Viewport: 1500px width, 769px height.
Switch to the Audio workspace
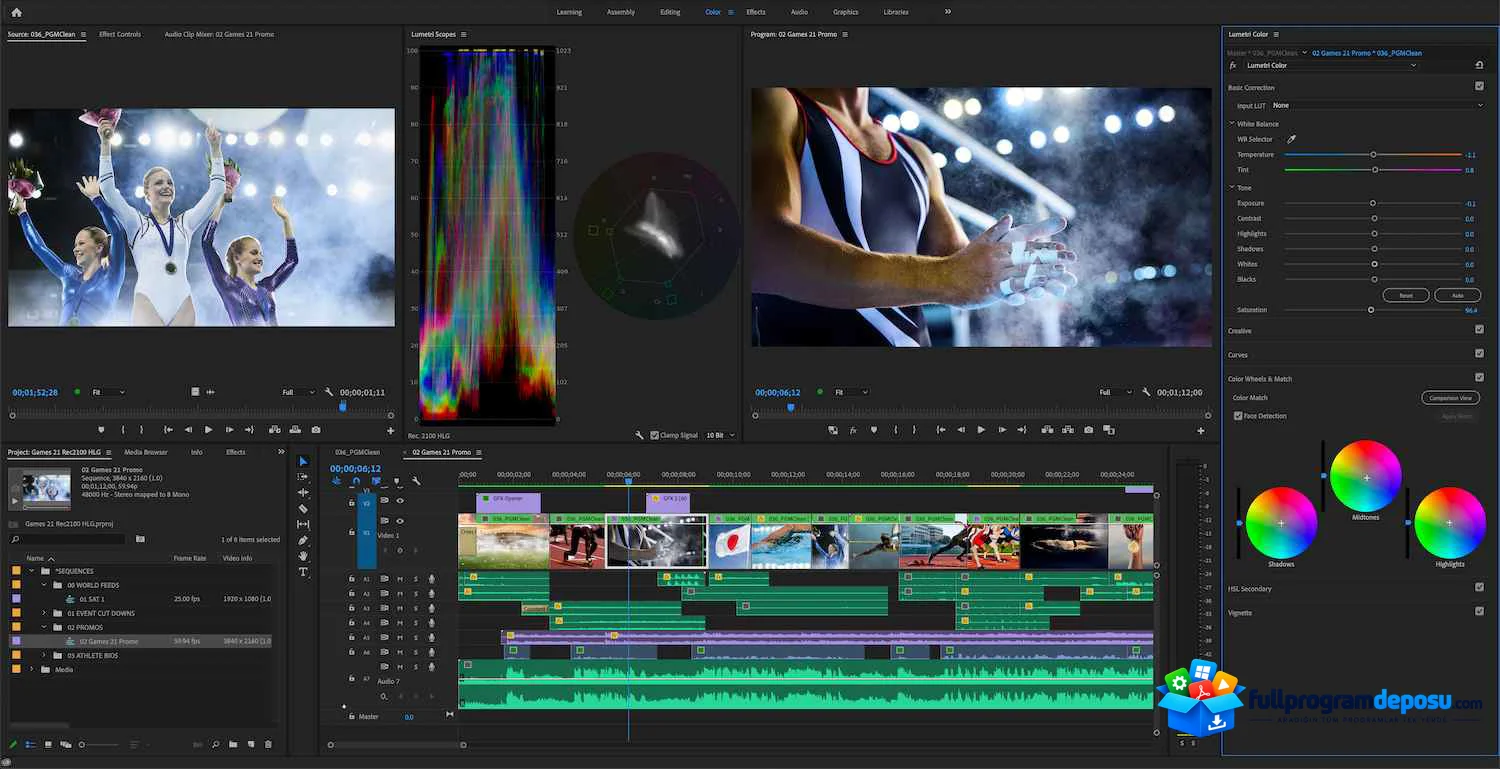tap(799, 12)
